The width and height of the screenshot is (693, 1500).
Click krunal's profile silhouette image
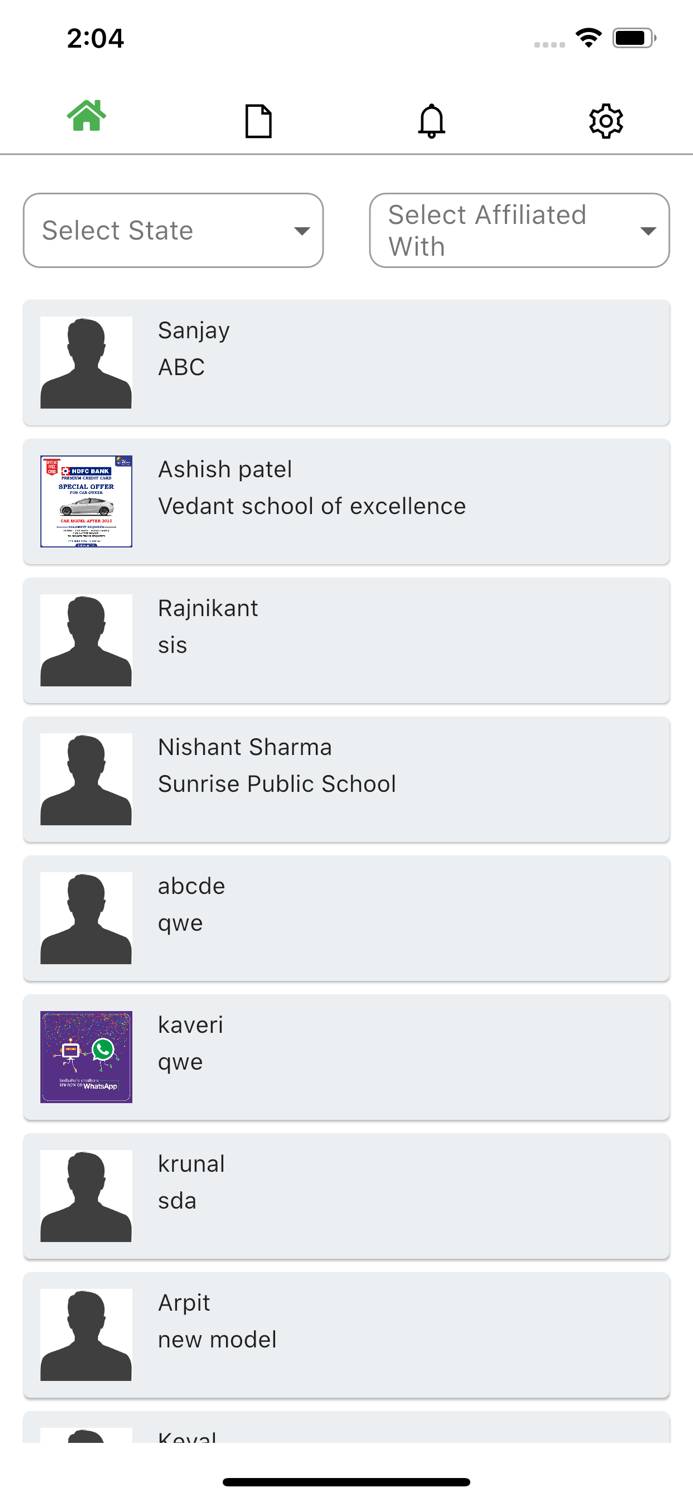coord(85,1195)
